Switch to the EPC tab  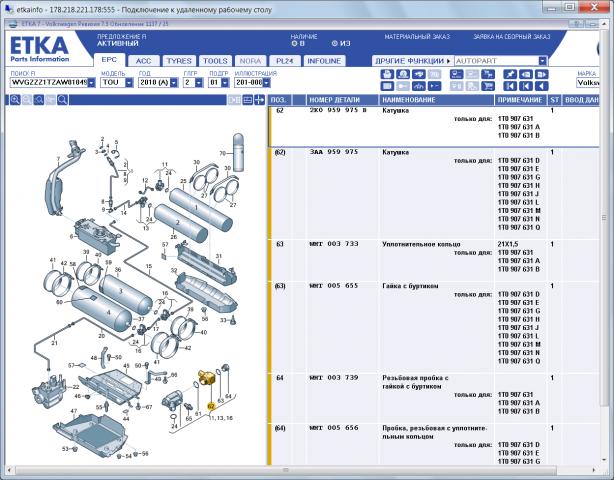click(109, 60)
